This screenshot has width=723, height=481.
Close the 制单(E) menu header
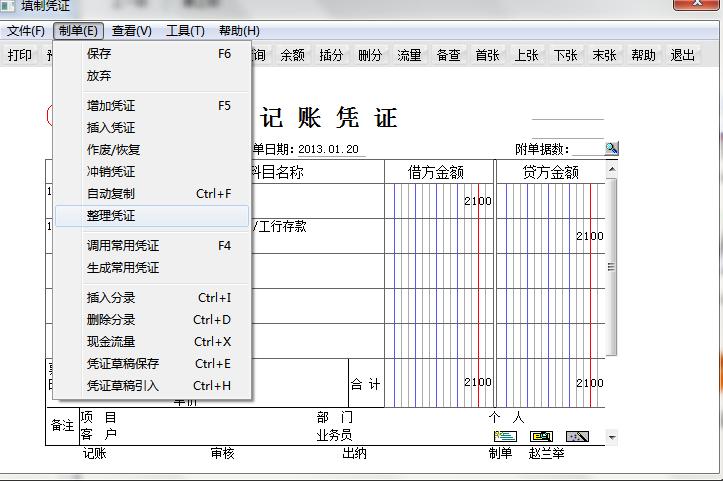coord(78,31)
